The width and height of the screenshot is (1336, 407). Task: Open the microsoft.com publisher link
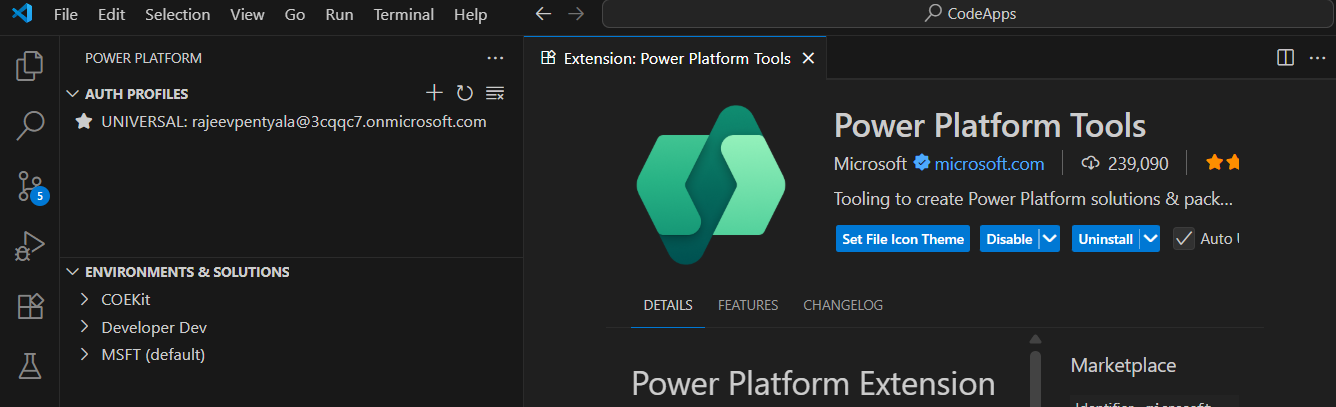989,163
